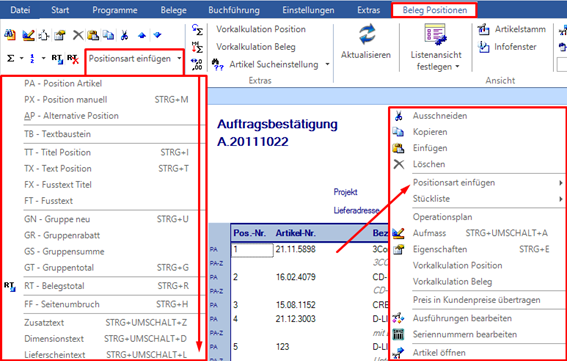Open the Extras ribbon tab
The image size is (567, 361).
(368, 10)
